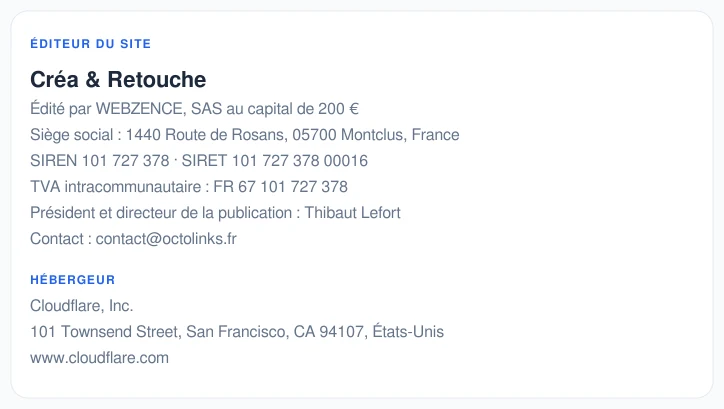Click the text San Francisco, CA 94107
The width and height of the screenshot is (724, 409).
275,331
